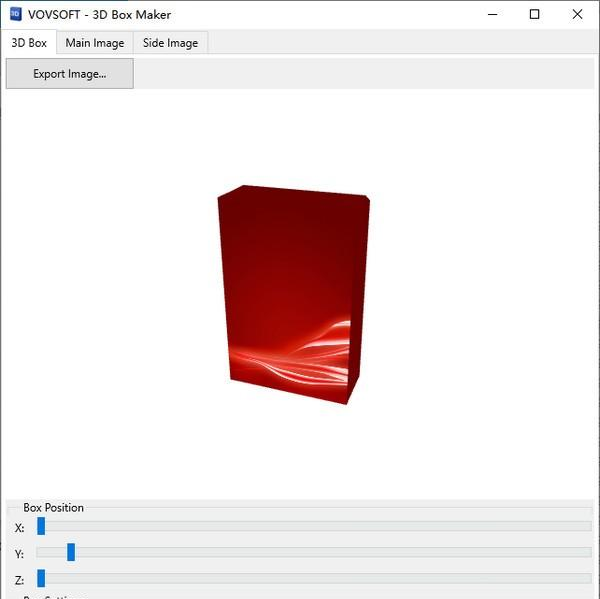Open the Side Image tab
The width and height of the screenshot is (600, 599).
[170, 42]
